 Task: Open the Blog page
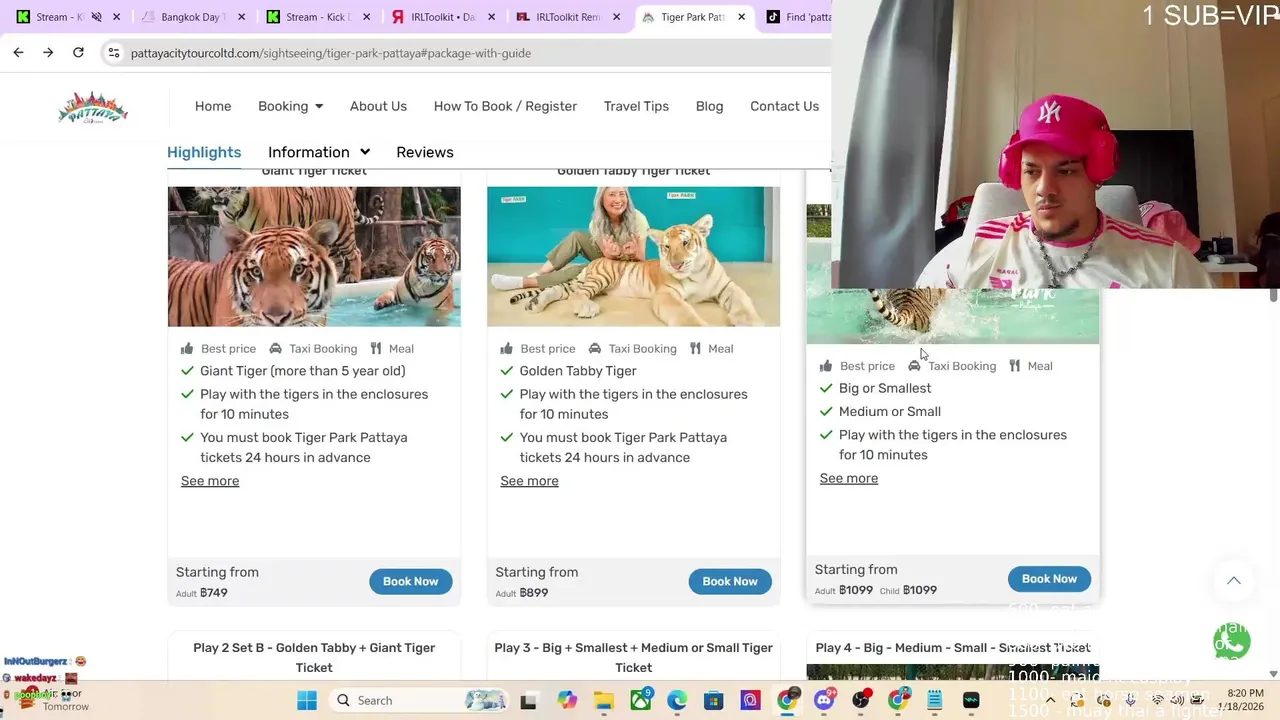(709, 106)
